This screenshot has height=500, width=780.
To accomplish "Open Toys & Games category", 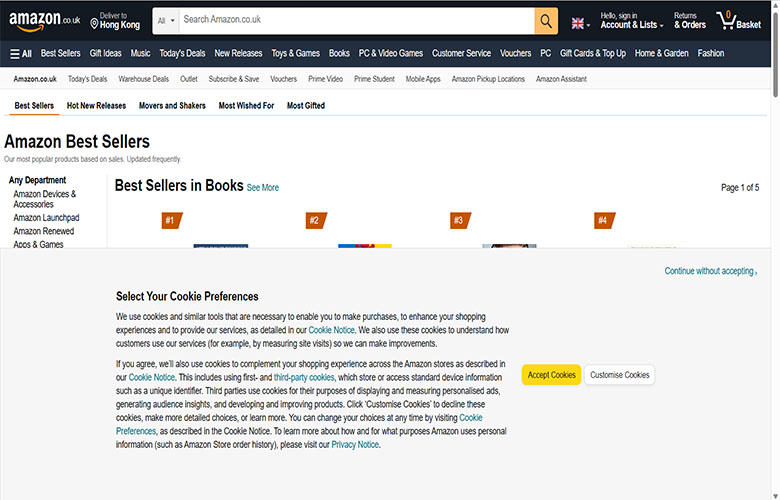I will tap(295, 53).
